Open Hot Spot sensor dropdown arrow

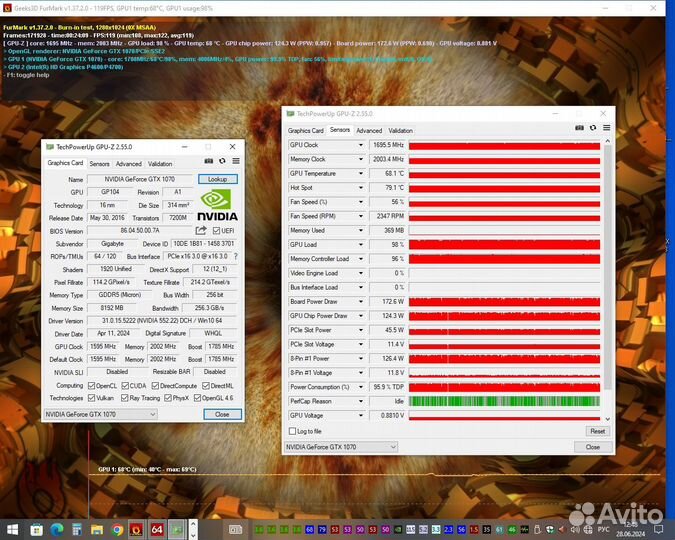tap(361, 188)
